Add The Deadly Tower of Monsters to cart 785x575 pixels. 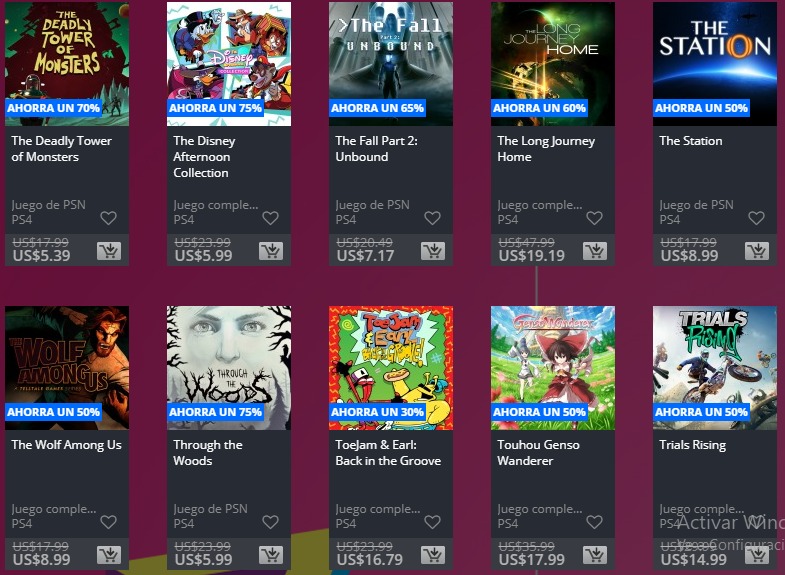click(x=109, y=251)
